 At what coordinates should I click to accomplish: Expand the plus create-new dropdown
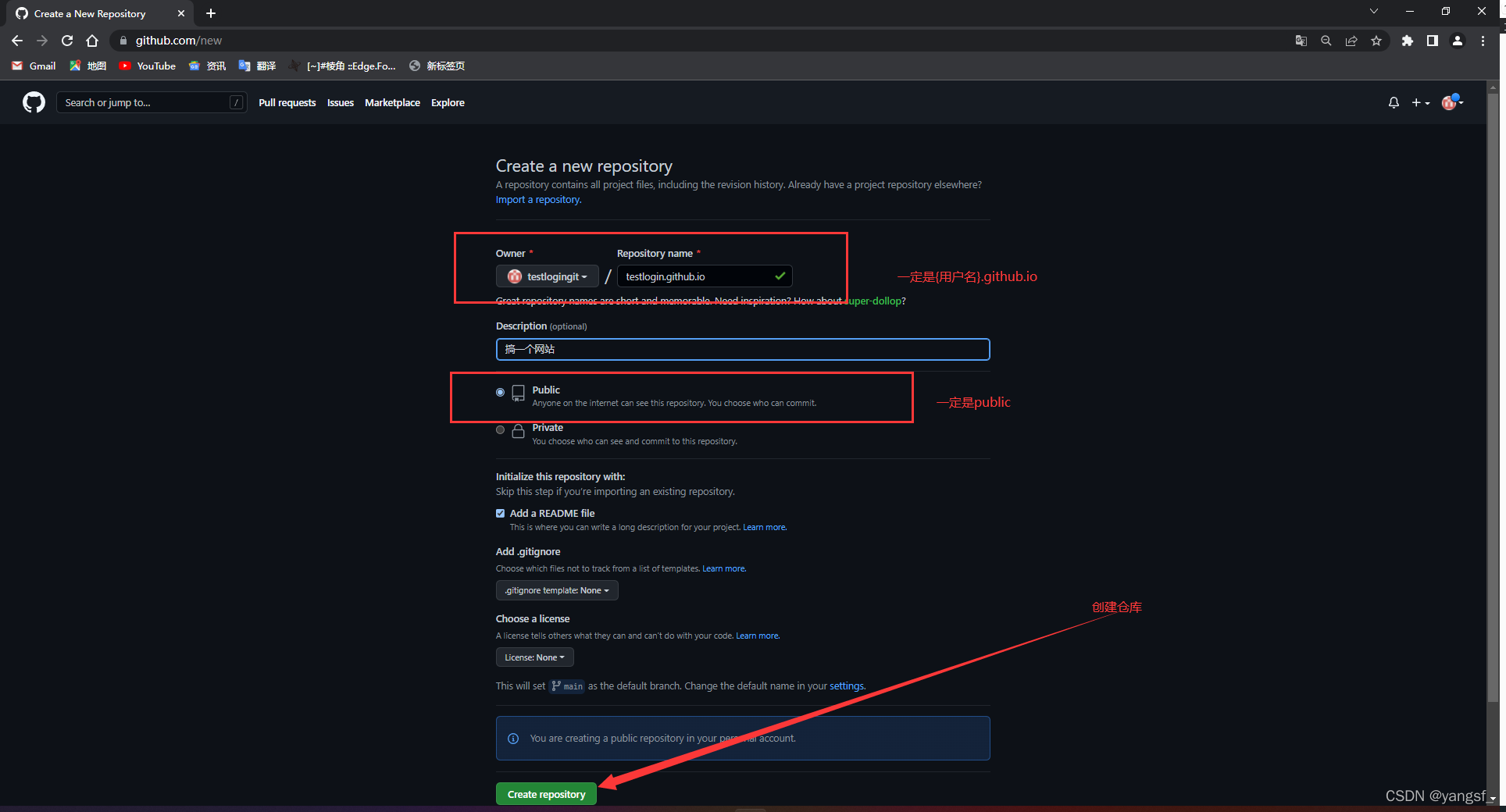pyautogui.click(x=1420, y=102)
